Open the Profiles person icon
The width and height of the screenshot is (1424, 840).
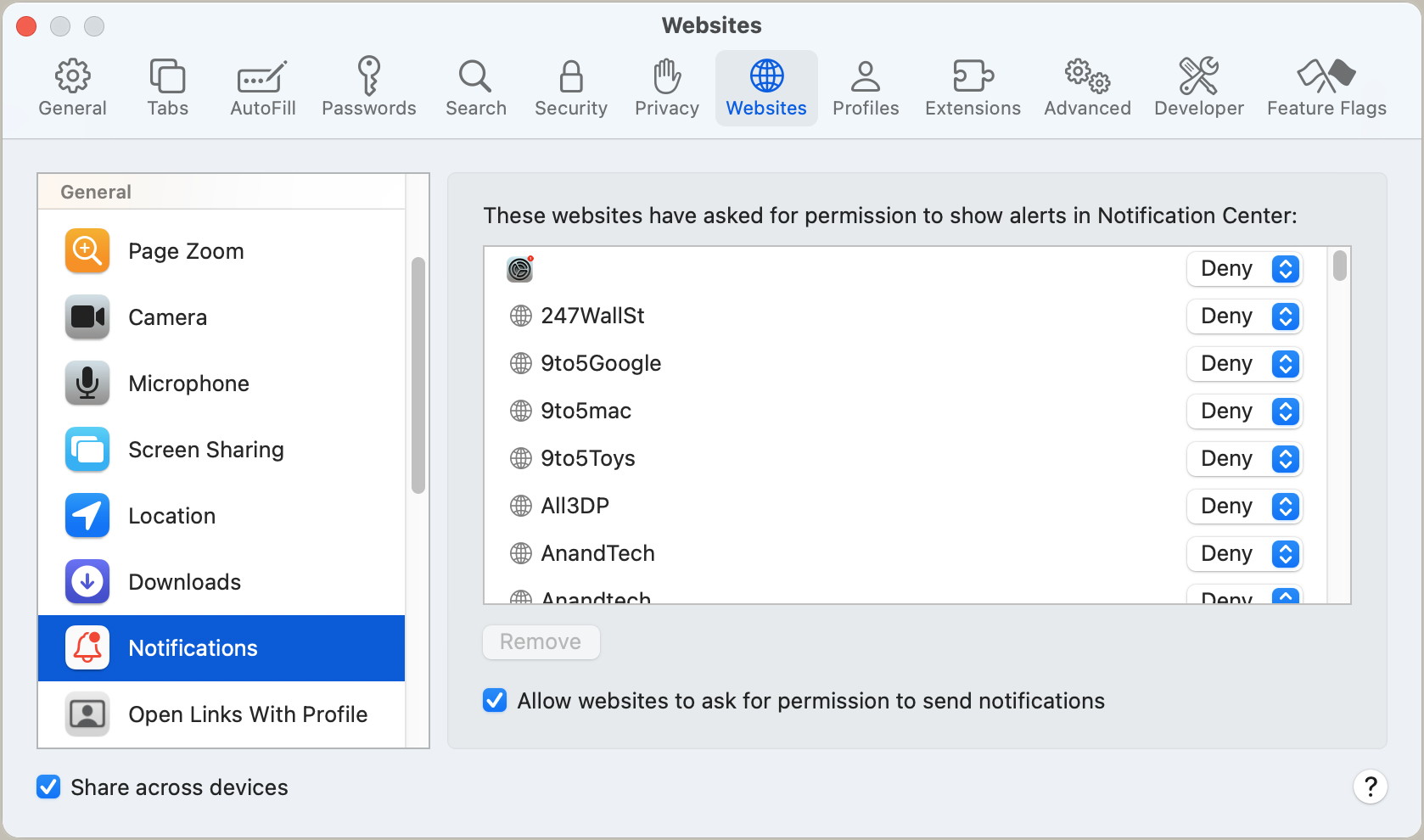[866, 76]
